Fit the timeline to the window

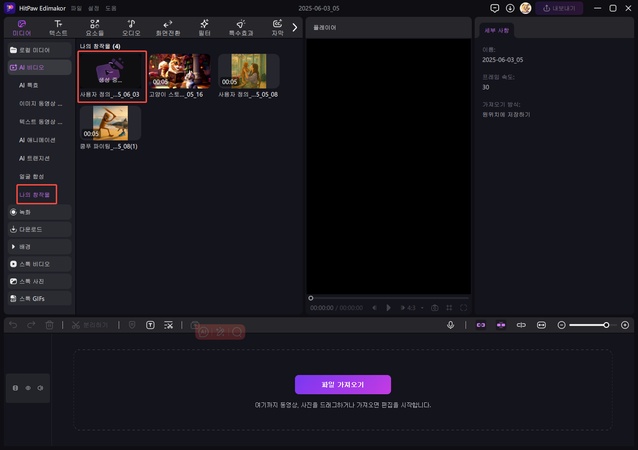[x=541, y=325]
